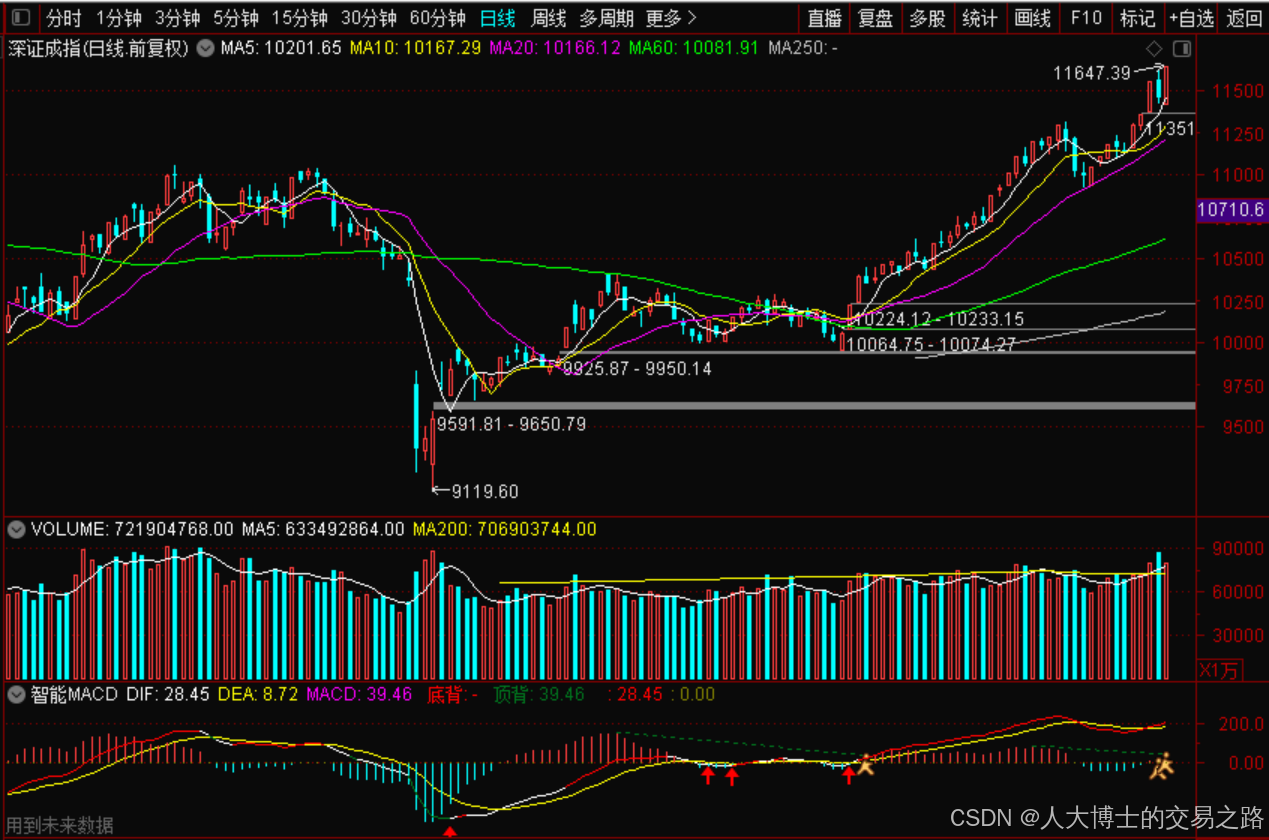Click the 用到未来数据 notice text

pos(60,826)
